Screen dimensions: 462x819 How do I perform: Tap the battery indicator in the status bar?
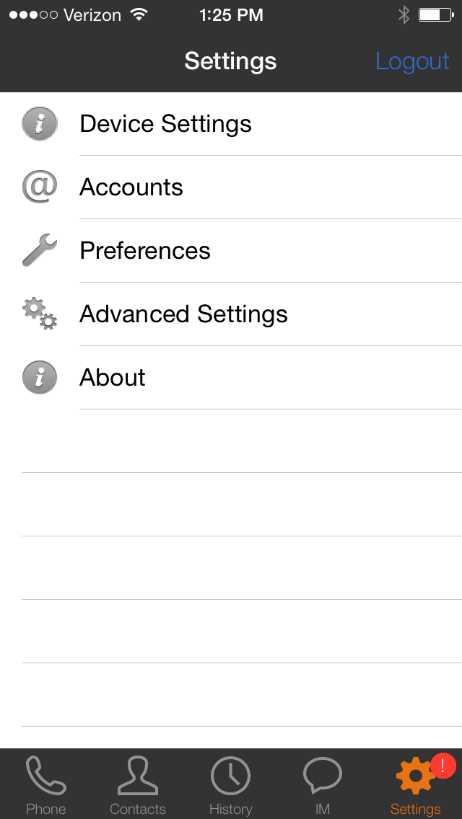[435, 15]
